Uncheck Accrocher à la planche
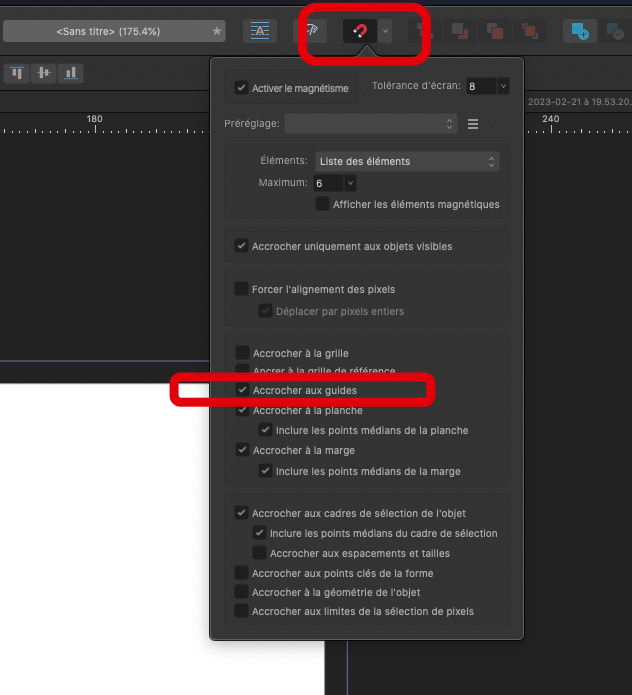The width and height of the screenshot is (632, 695). coord(242,410)
